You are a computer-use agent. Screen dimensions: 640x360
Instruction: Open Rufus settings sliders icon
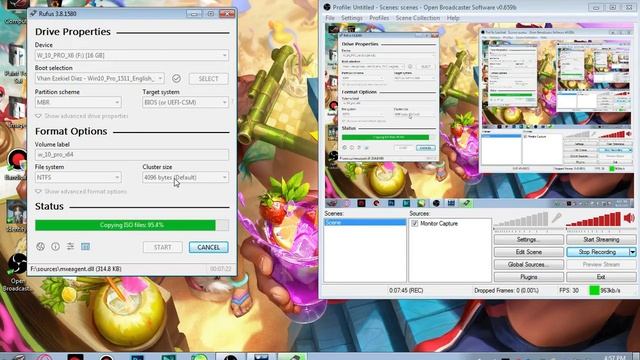click(70, 247)
